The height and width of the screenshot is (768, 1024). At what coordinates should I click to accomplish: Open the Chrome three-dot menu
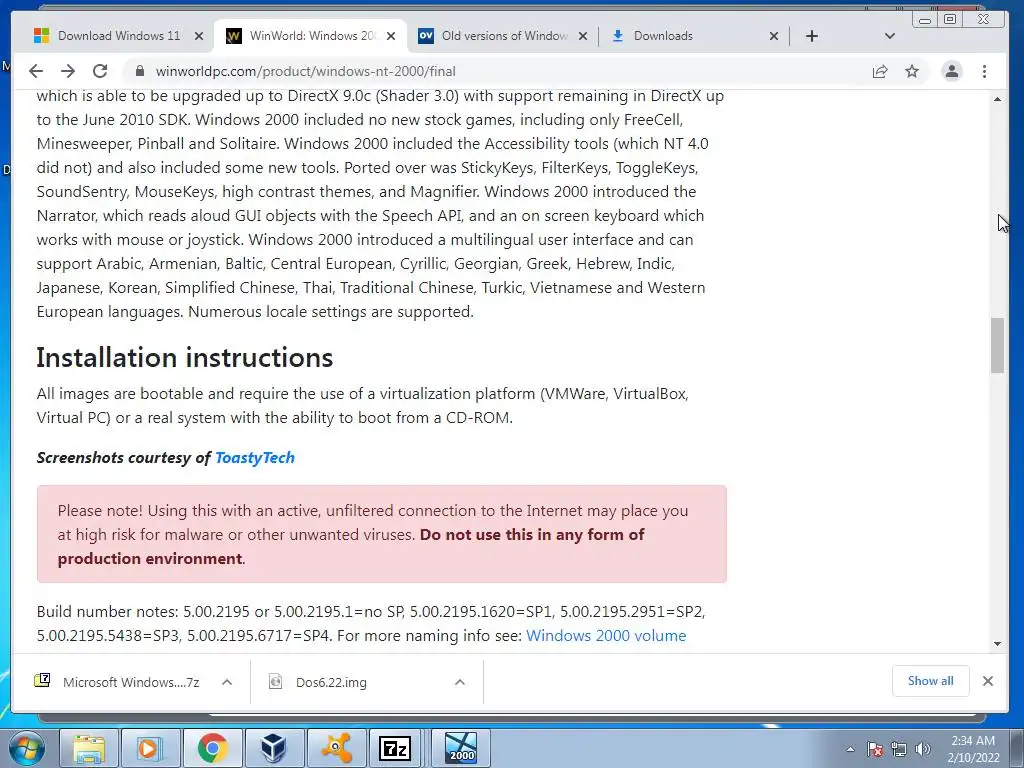[984, 71]
